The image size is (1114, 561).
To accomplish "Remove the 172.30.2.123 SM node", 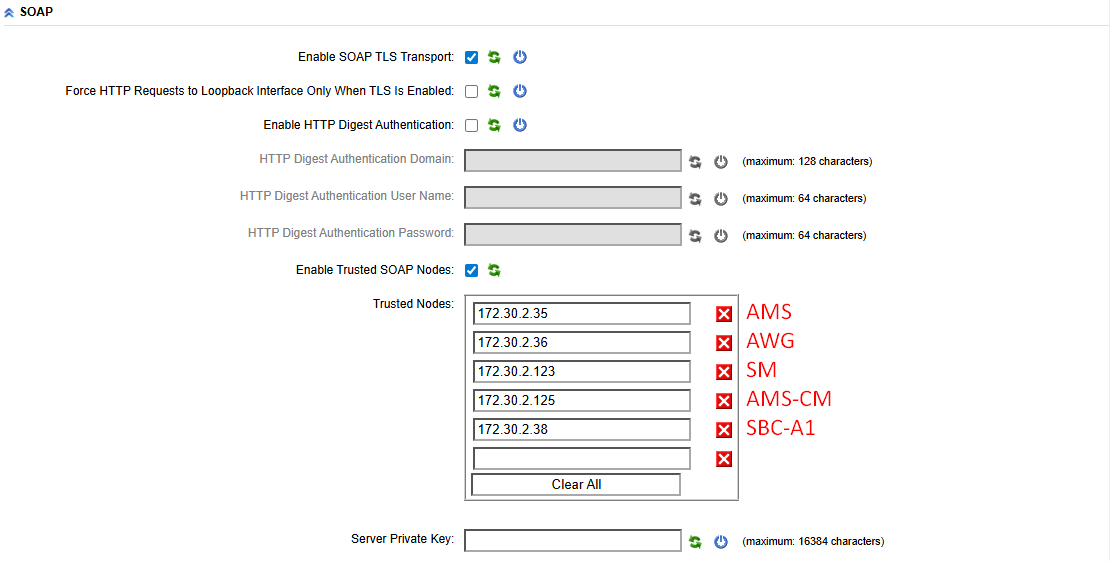I will tap(724, 372).
